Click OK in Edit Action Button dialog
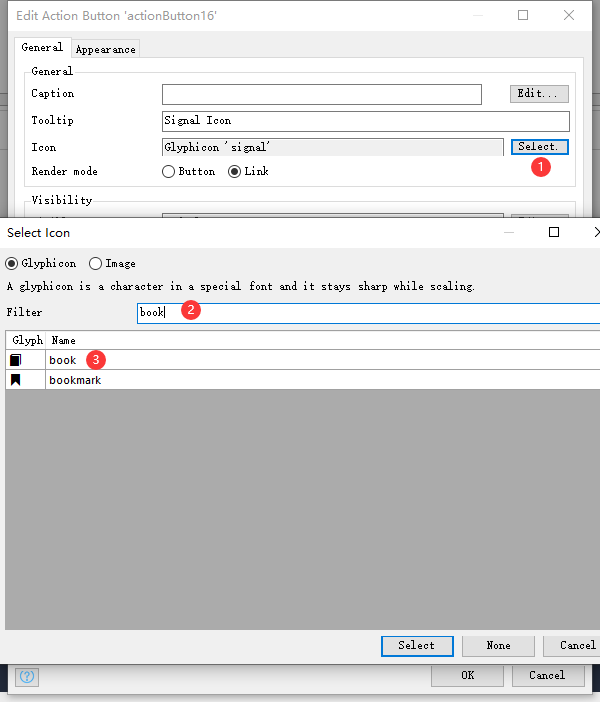This screenshot has width=600, height=702. 467,676
